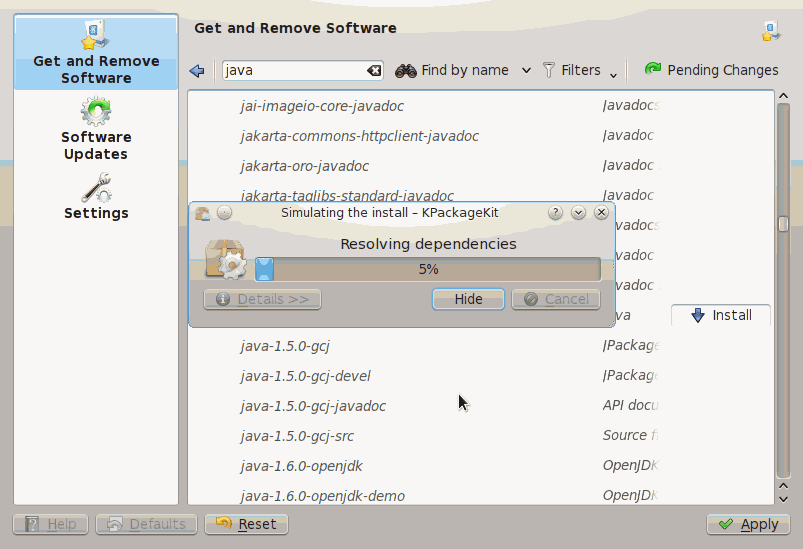Open Software Updates section

[x=96, y=129]
